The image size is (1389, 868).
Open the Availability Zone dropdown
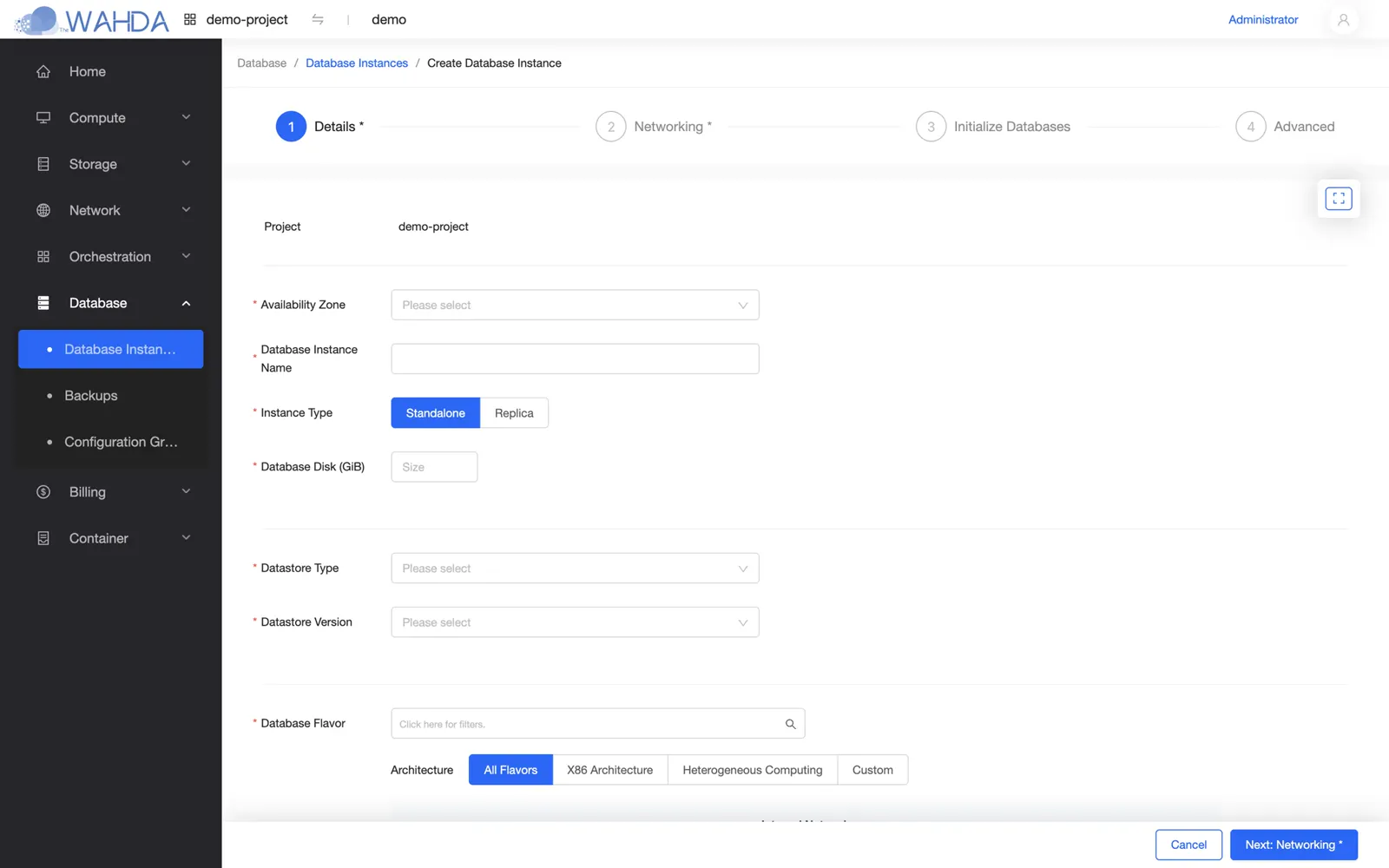[x=575, y=305]
